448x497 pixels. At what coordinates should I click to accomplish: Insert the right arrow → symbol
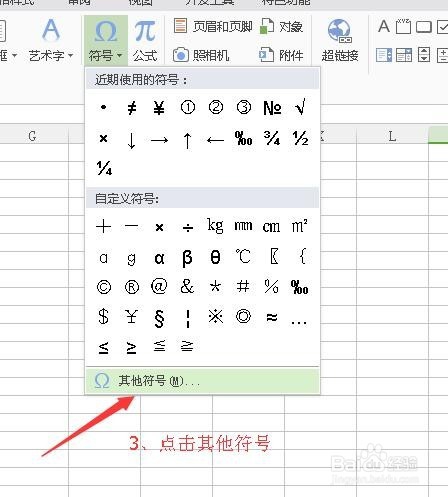click(x=159, y=140)
